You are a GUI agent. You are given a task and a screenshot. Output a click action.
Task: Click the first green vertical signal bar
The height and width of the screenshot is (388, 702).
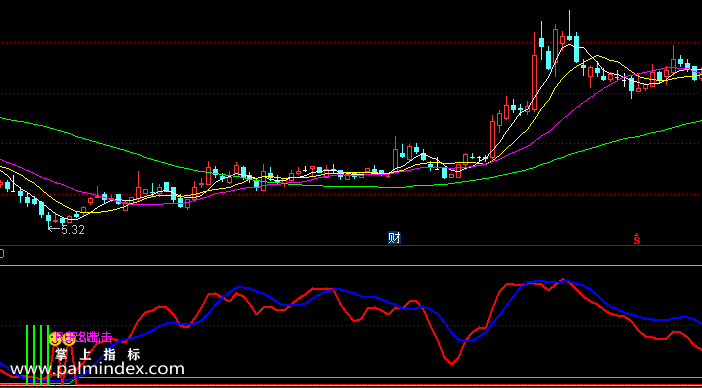[x=27, y=355]
